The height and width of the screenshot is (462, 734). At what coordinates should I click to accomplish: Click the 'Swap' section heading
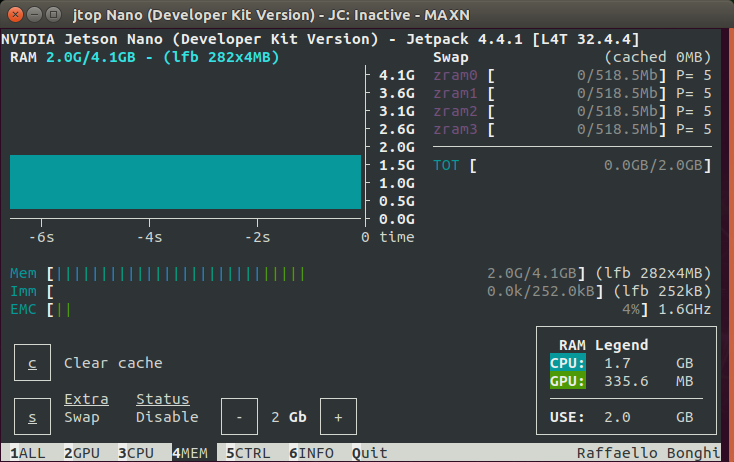tap(451, 58)
